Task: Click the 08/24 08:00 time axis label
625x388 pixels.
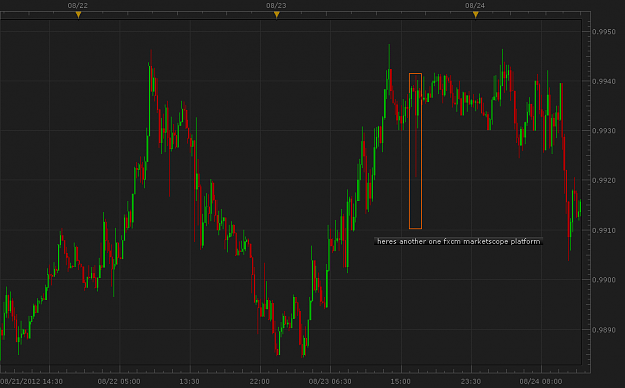Action: (x=541, y=382)
